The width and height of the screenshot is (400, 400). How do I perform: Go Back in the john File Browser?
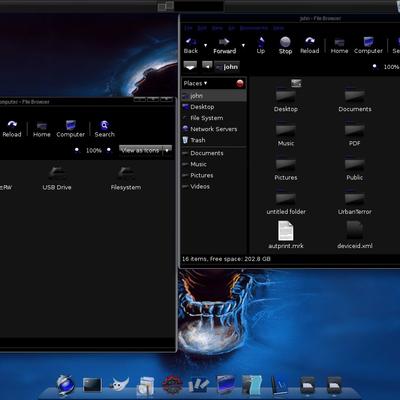191,46
